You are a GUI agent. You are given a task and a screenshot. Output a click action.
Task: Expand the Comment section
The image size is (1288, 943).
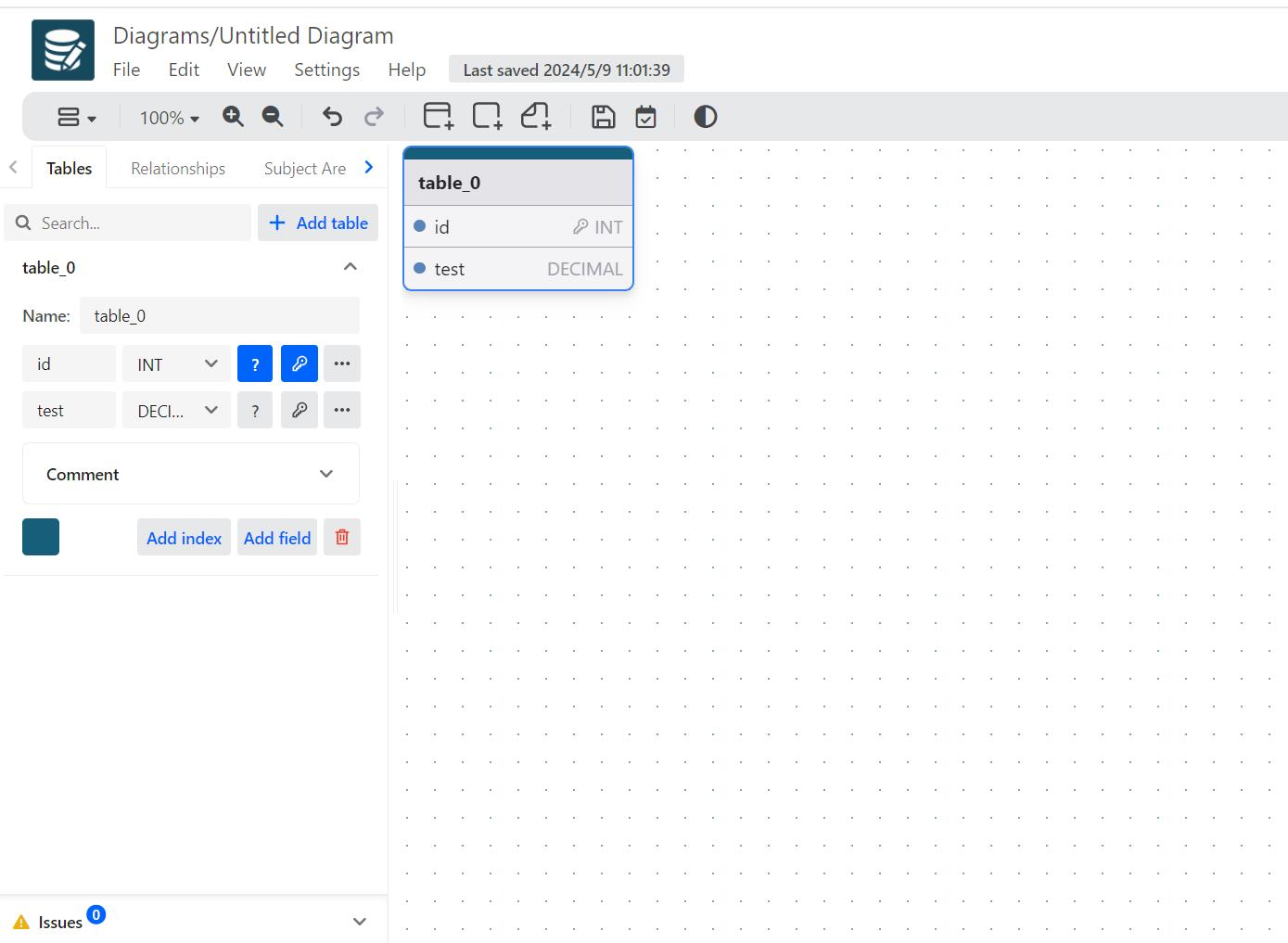tap(191, 474)
